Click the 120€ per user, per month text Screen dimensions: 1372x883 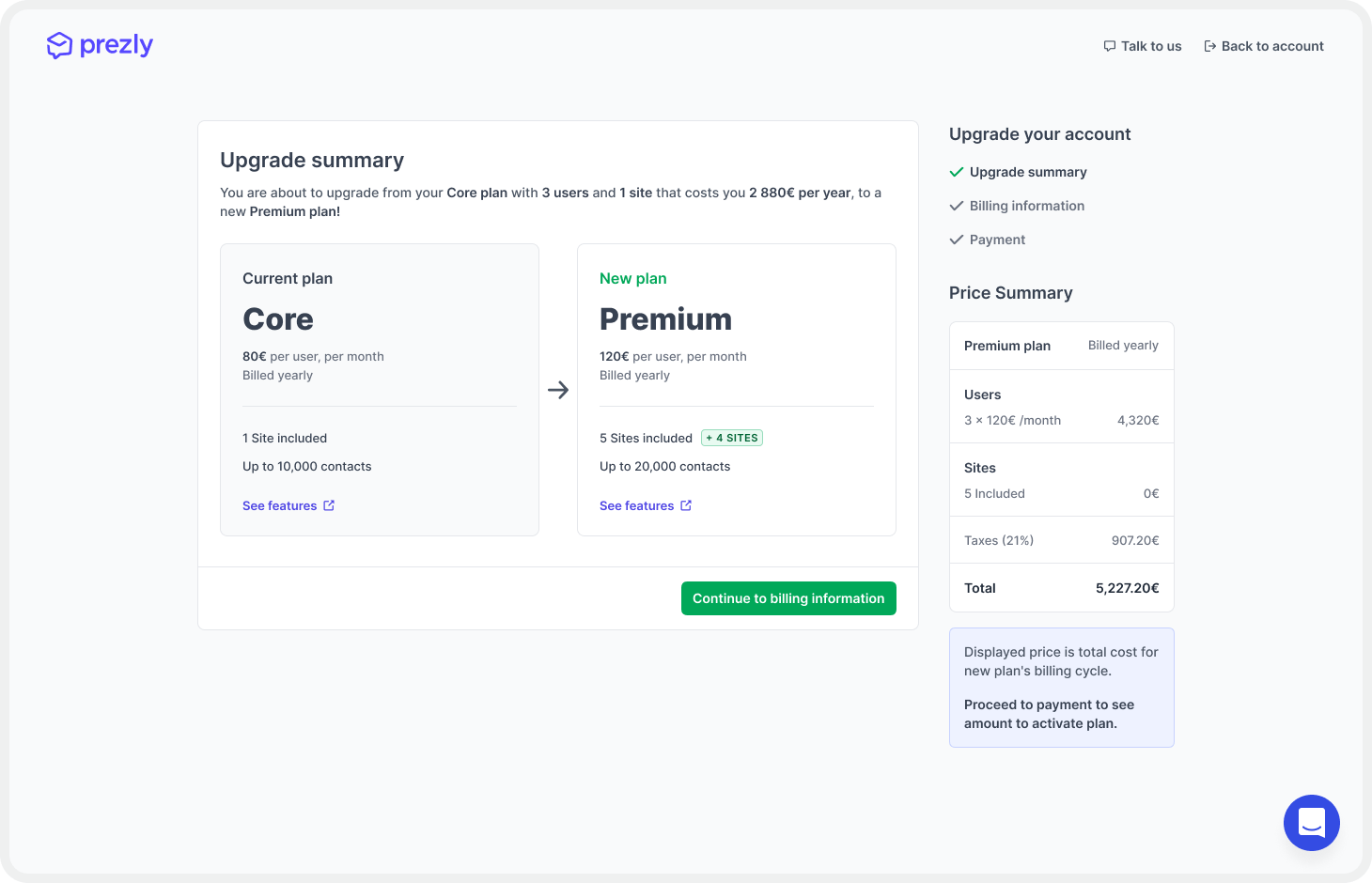coord(673,356)
